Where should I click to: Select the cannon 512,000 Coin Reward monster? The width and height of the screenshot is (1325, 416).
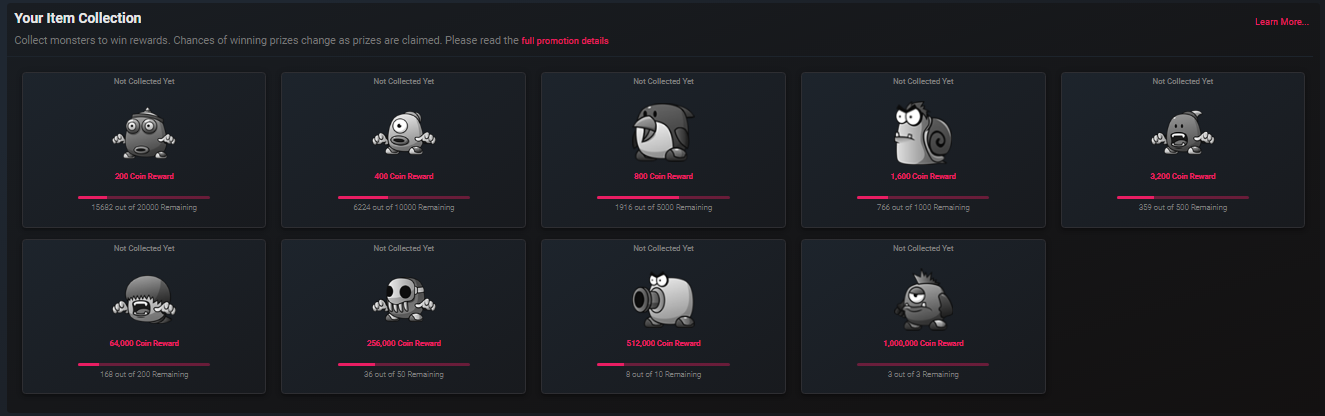coord(663,300)
